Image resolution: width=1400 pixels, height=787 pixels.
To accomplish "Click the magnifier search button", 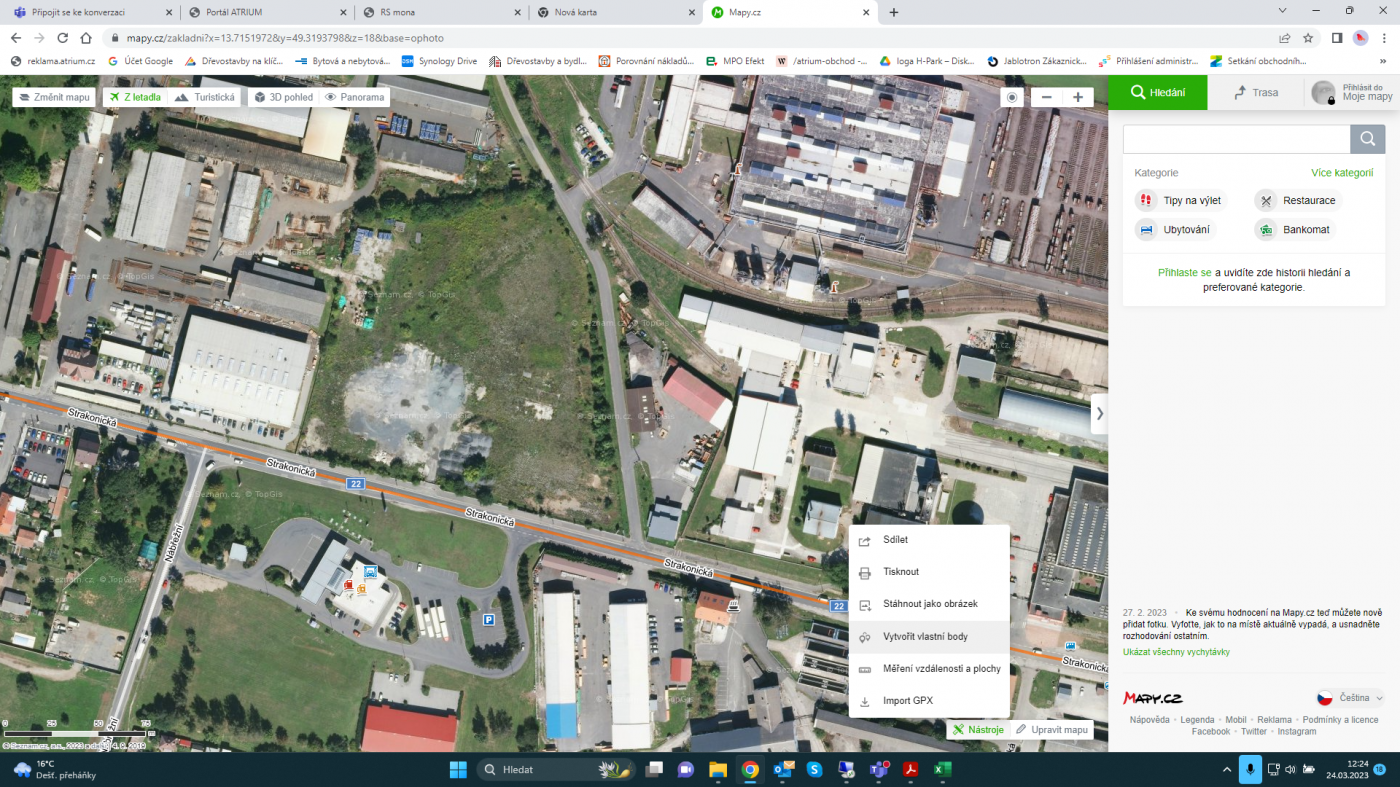I will [x=1367, y=139].
